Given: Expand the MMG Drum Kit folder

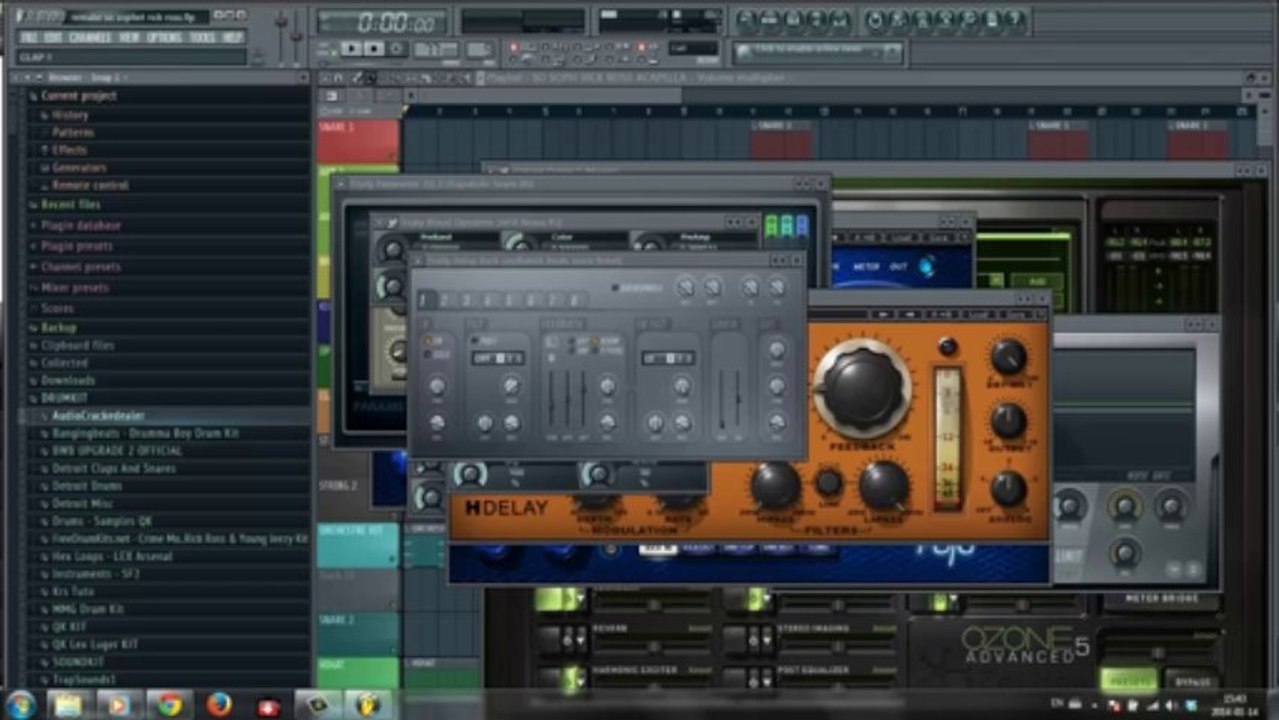Looking at the screenshot, I should 88,609.
